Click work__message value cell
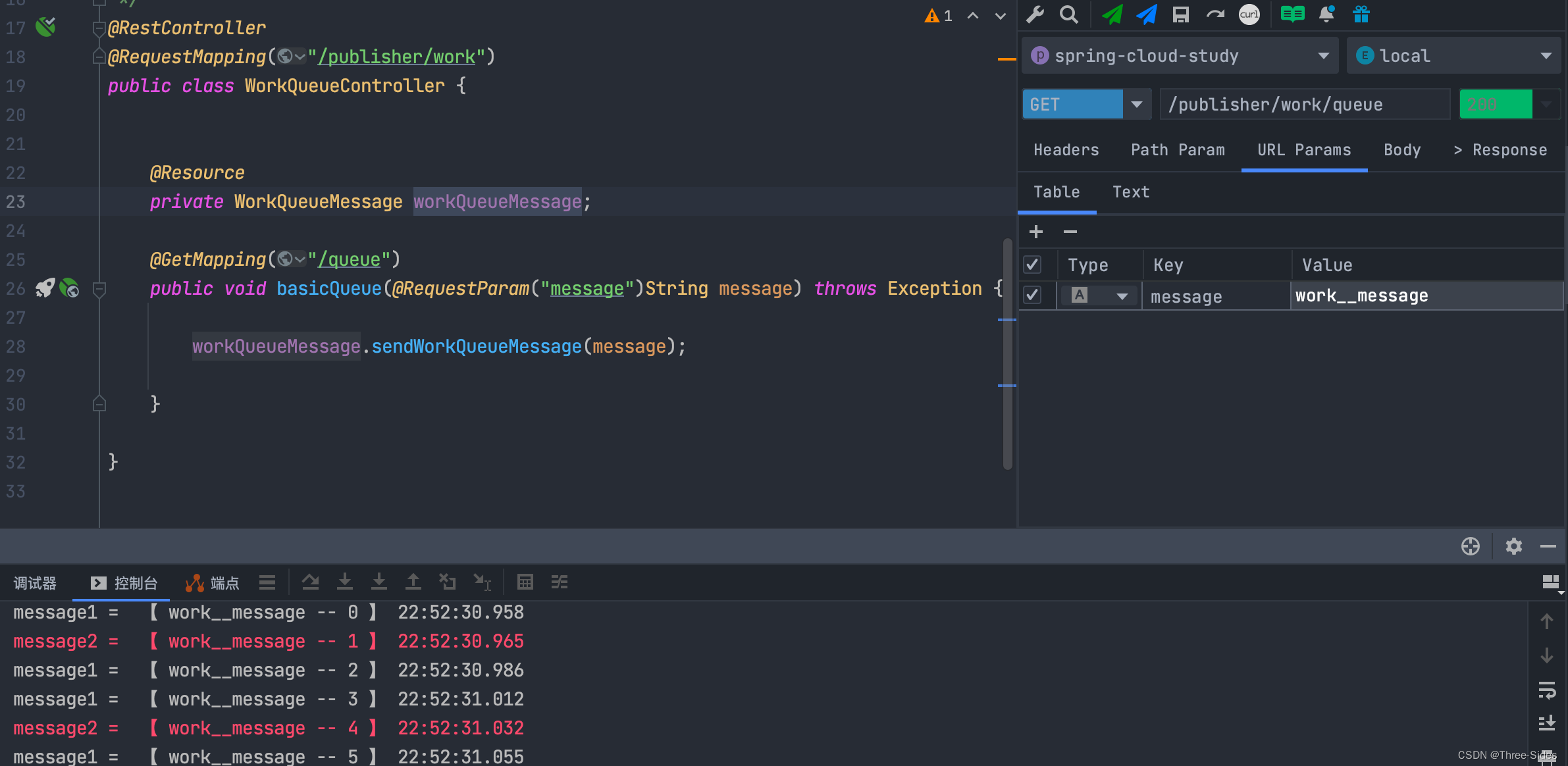The height and width of the screenshot is (766, 1568). pyautogui.click(x=1426, y=295)
